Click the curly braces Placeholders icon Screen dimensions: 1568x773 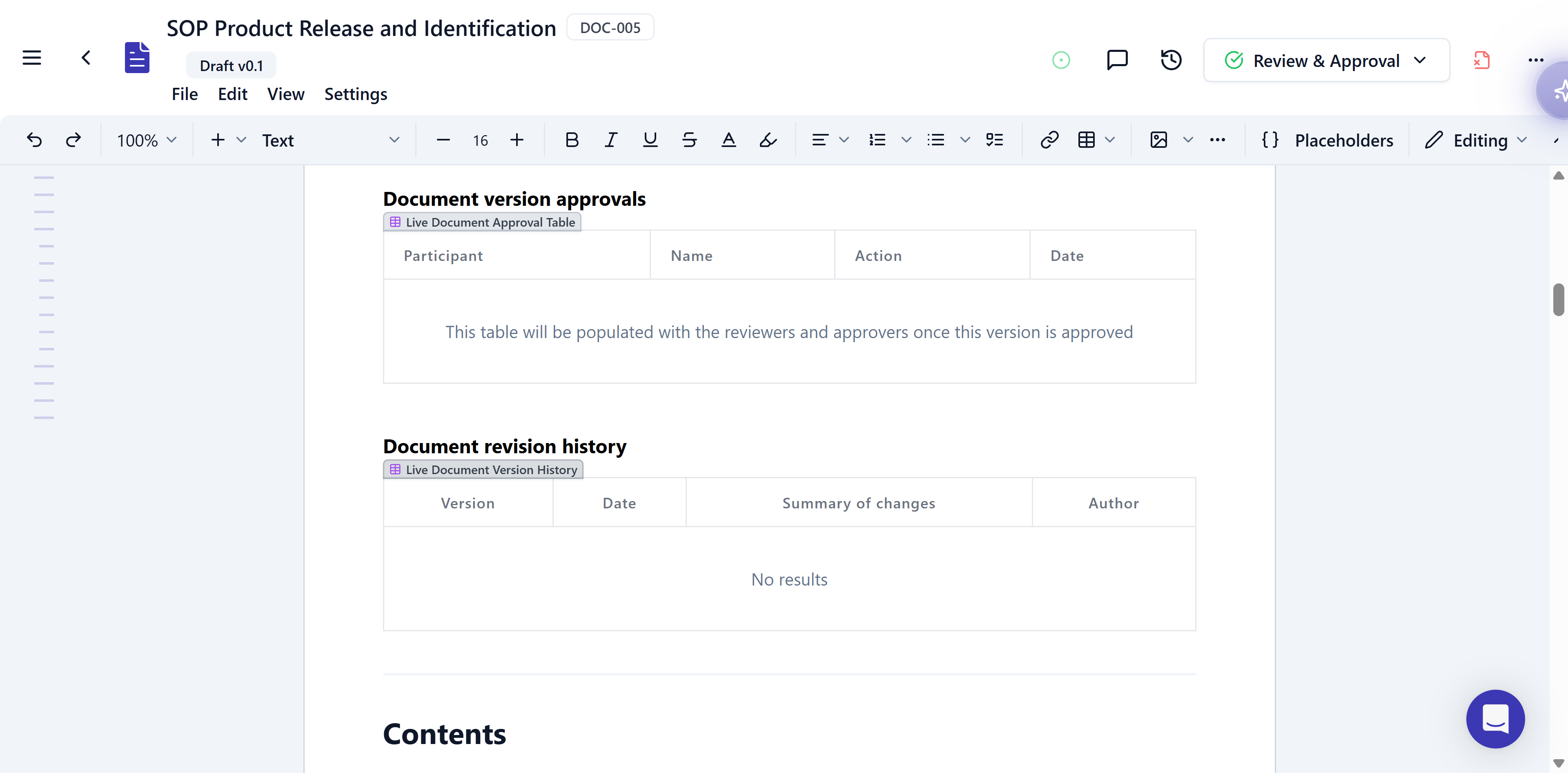click(x=1270, y=140)
